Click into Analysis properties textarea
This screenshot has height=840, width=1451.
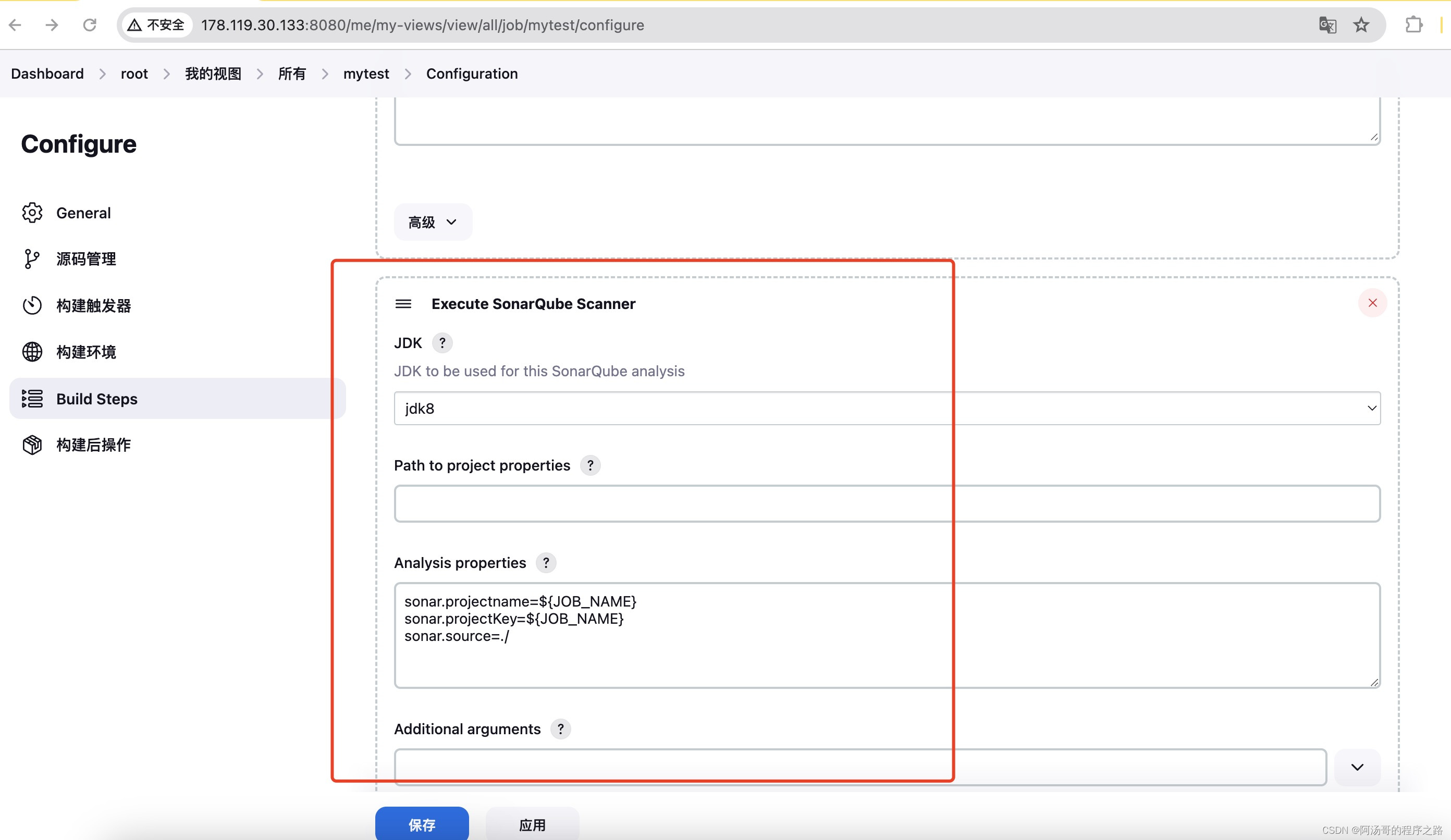[x=887, y=636]
